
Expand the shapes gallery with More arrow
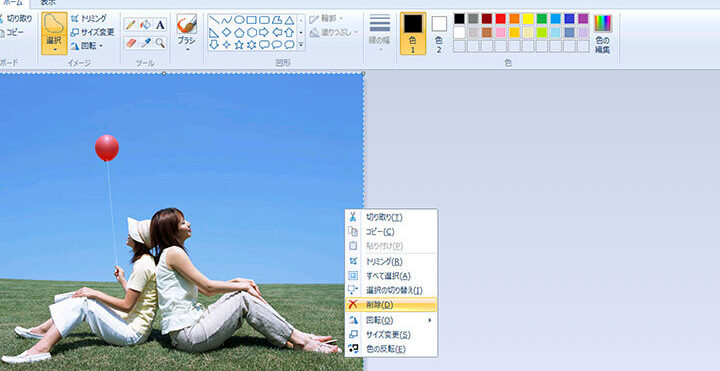point(301,45)
